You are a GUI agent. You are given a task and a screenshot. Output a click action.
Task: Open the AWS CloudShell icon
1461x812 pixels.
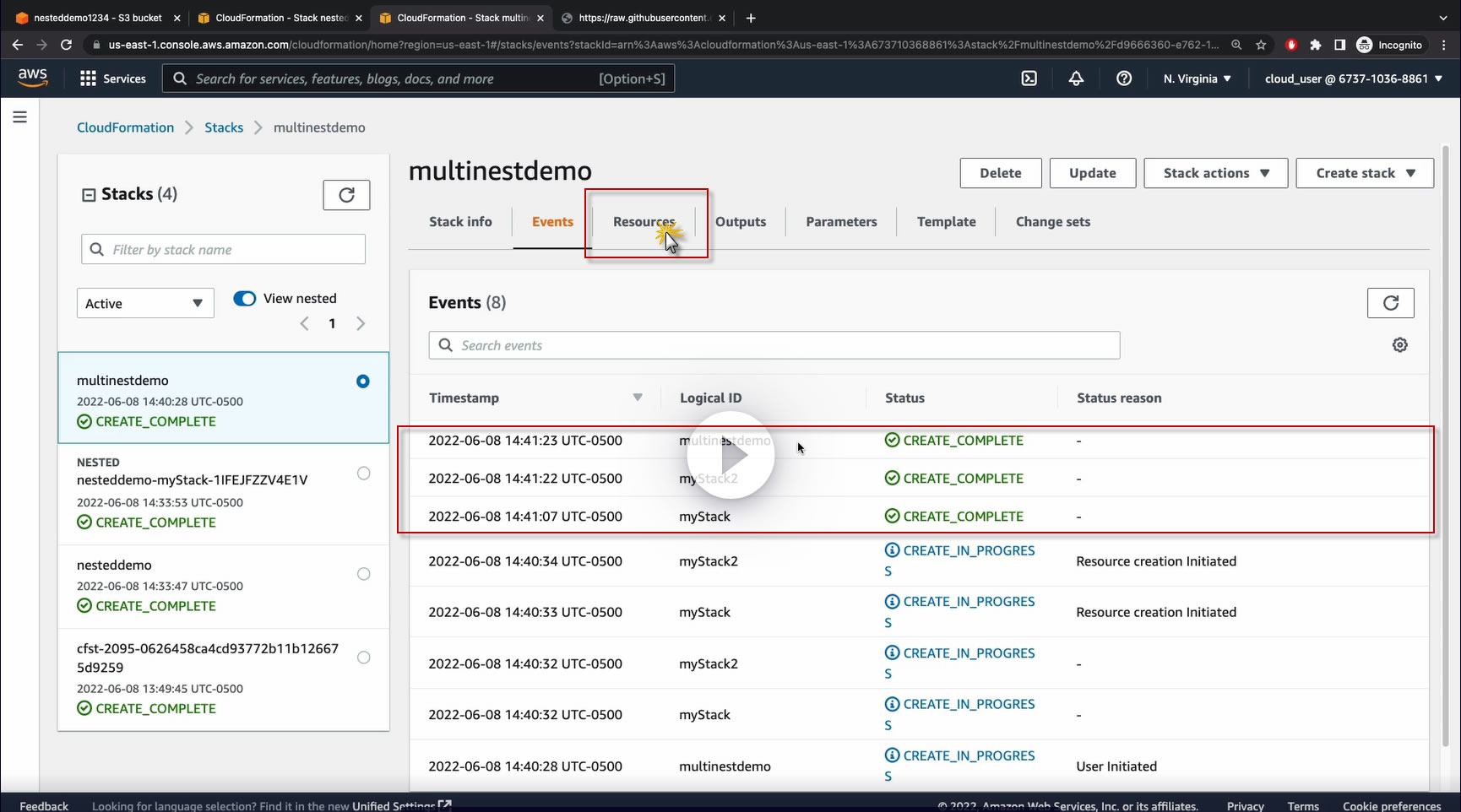click(1029, 78)
